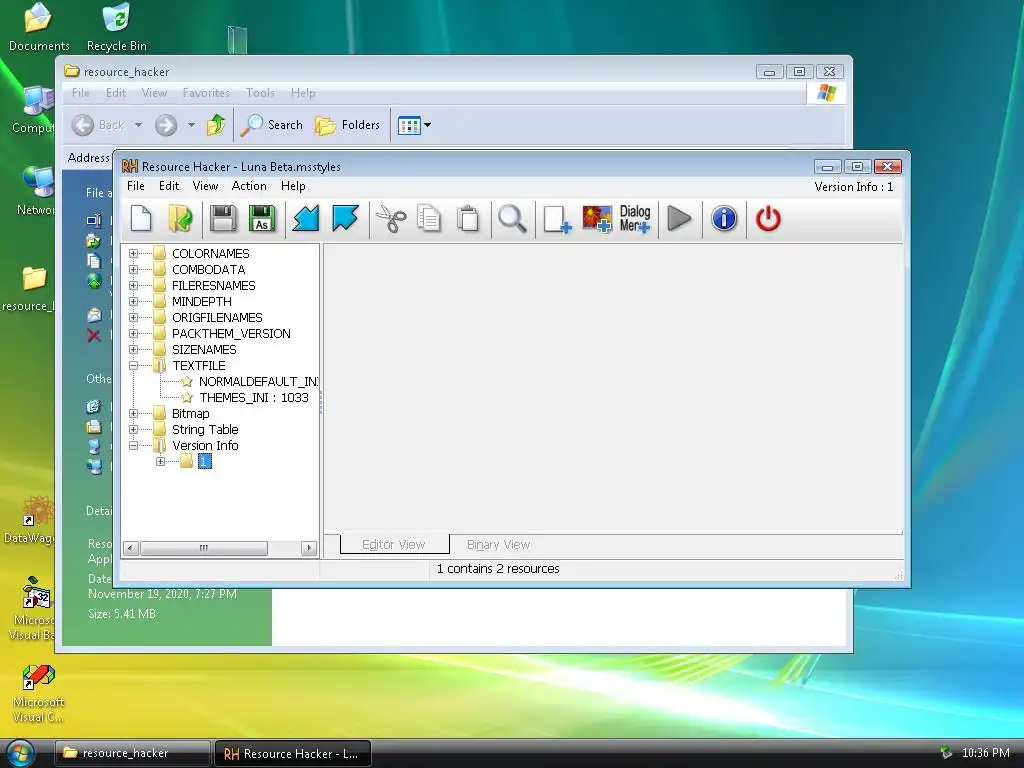Viewport: 1024px width, 768px height.
Task: Click the Windows Start orb
Action: pos(20,753)
